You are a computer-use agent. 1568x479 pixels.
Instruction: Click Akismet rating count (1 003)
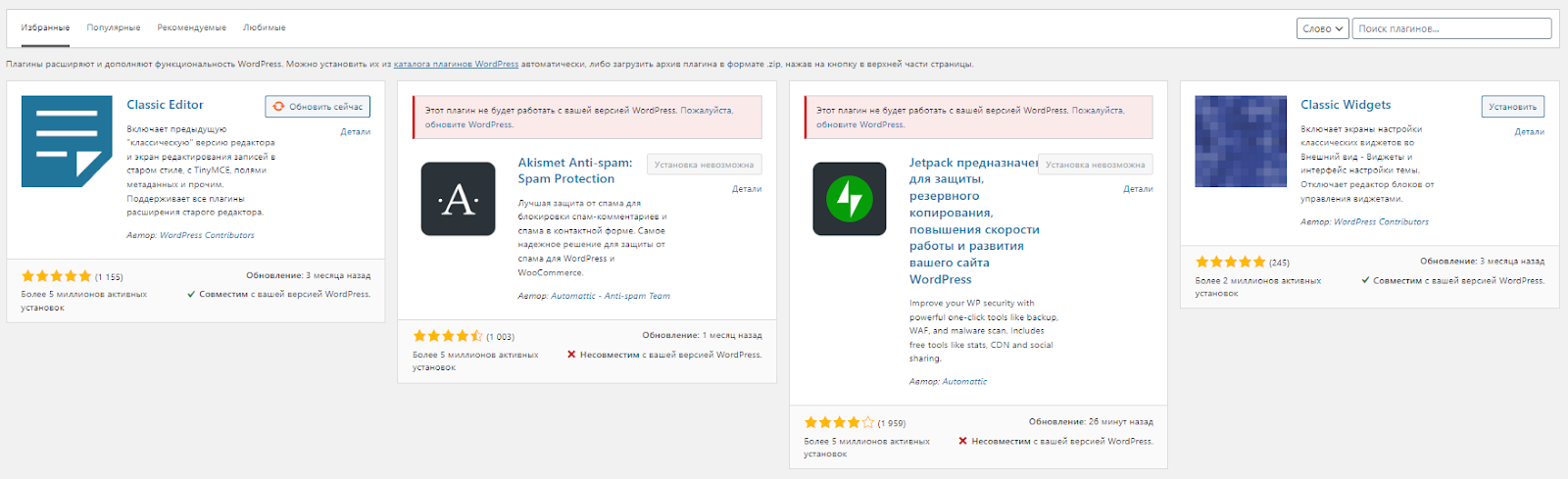(501, 337)
